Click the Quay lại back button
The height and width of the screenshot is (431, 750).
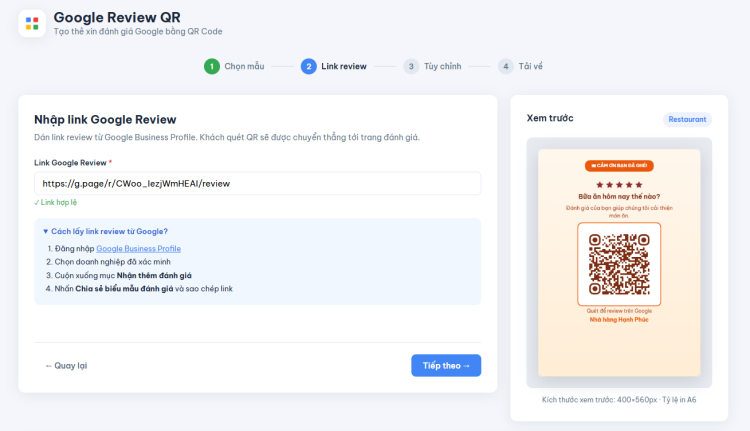click(66, 365)
